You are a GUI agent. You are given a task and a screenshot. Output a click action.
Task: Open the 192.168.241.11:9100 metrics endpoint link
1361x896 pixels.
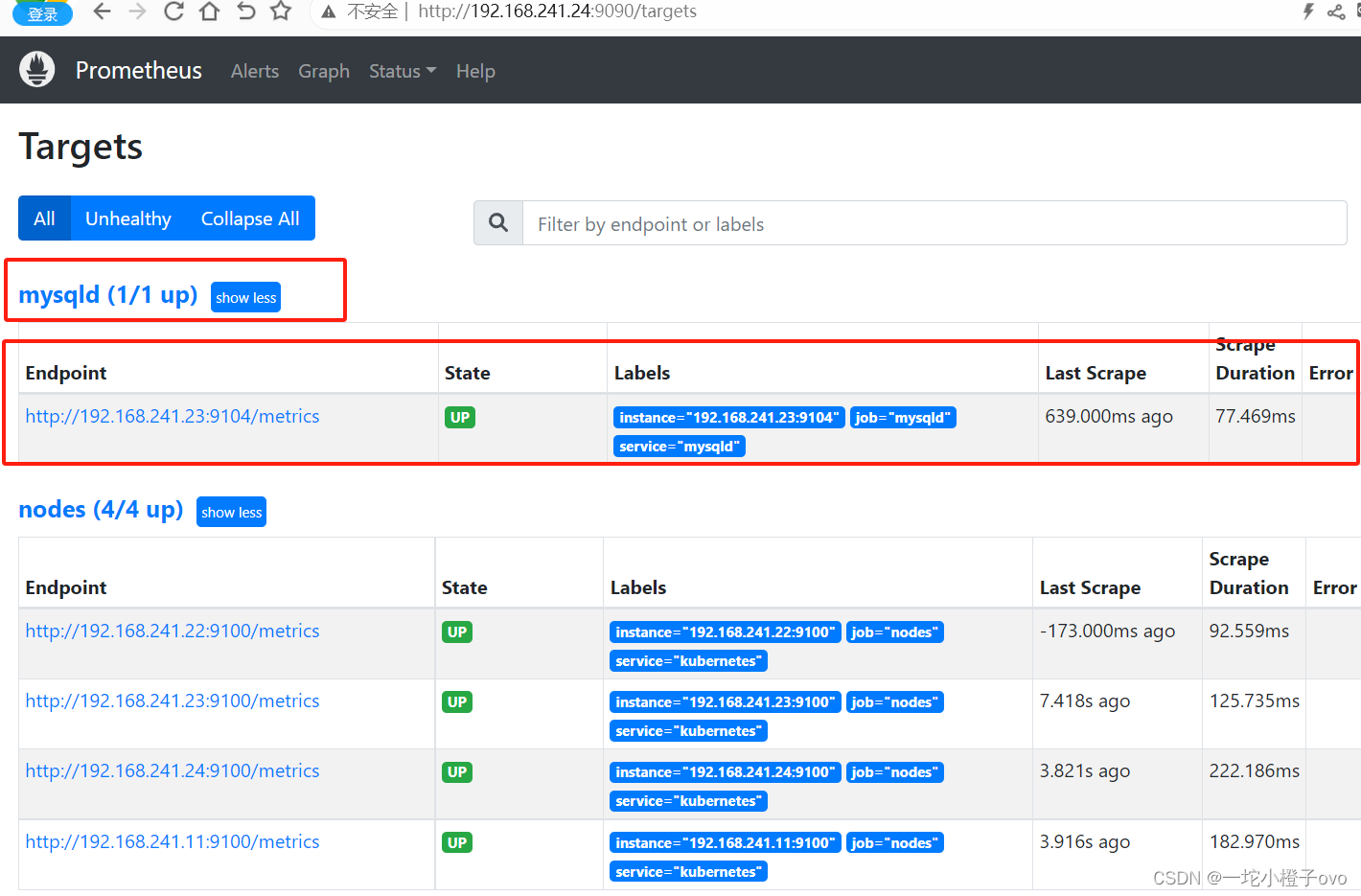click(x=173, y=841)
